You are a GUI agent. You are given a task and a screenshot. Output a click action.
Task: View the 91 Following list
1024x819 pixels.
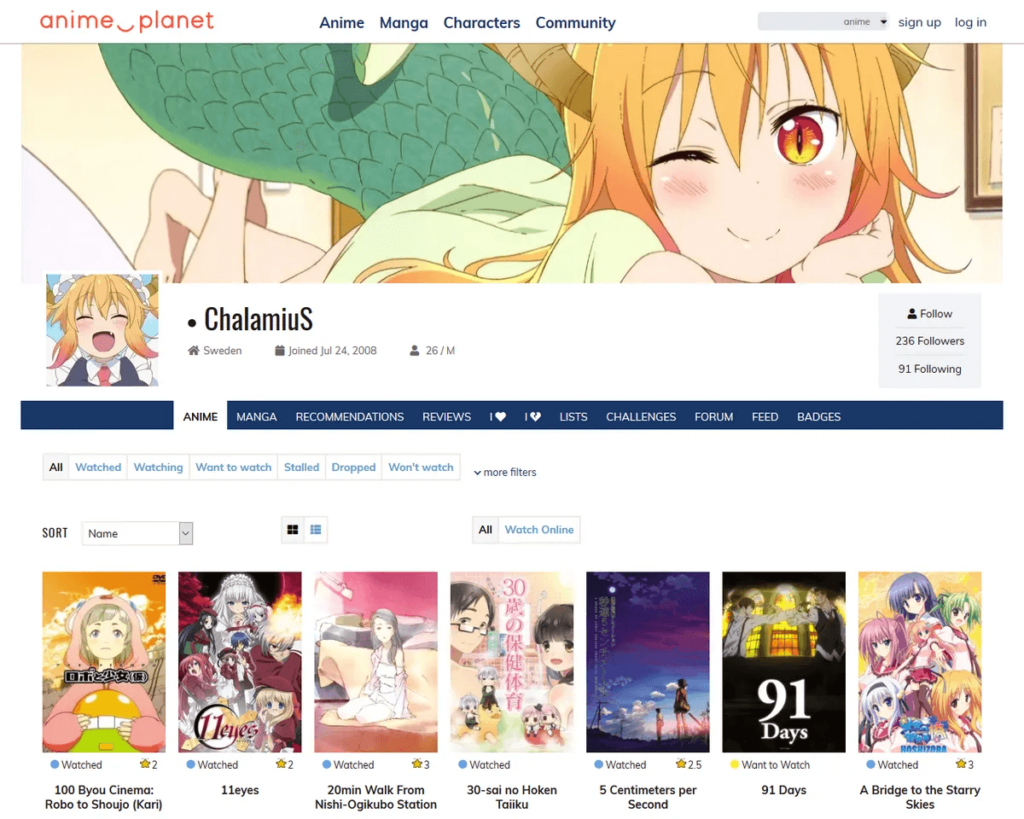929,369
